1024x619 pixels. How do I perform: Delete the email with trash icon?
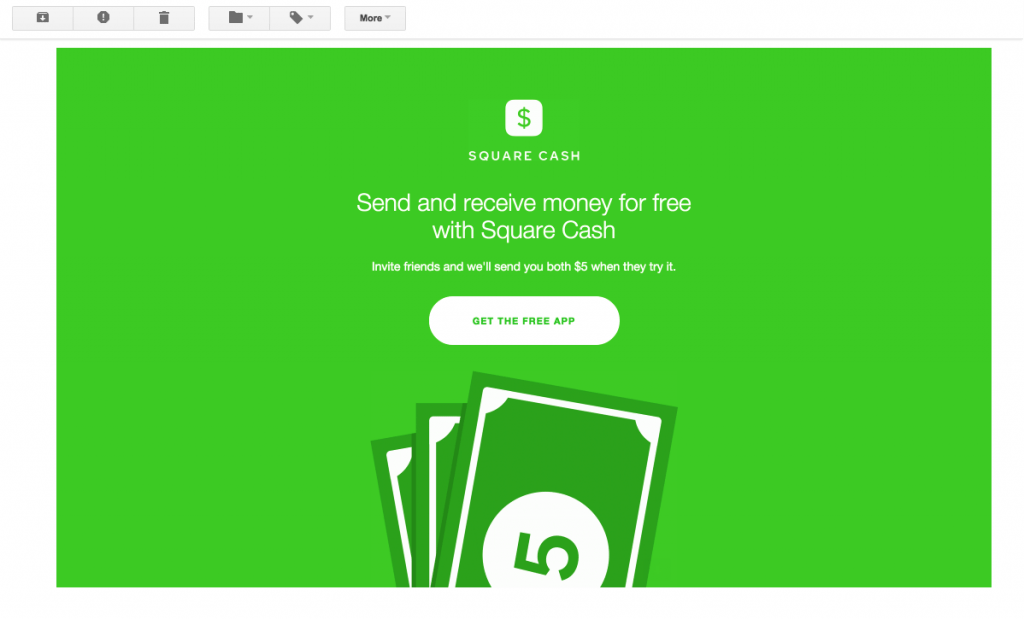pyautogui.click(x=164, y=18)
